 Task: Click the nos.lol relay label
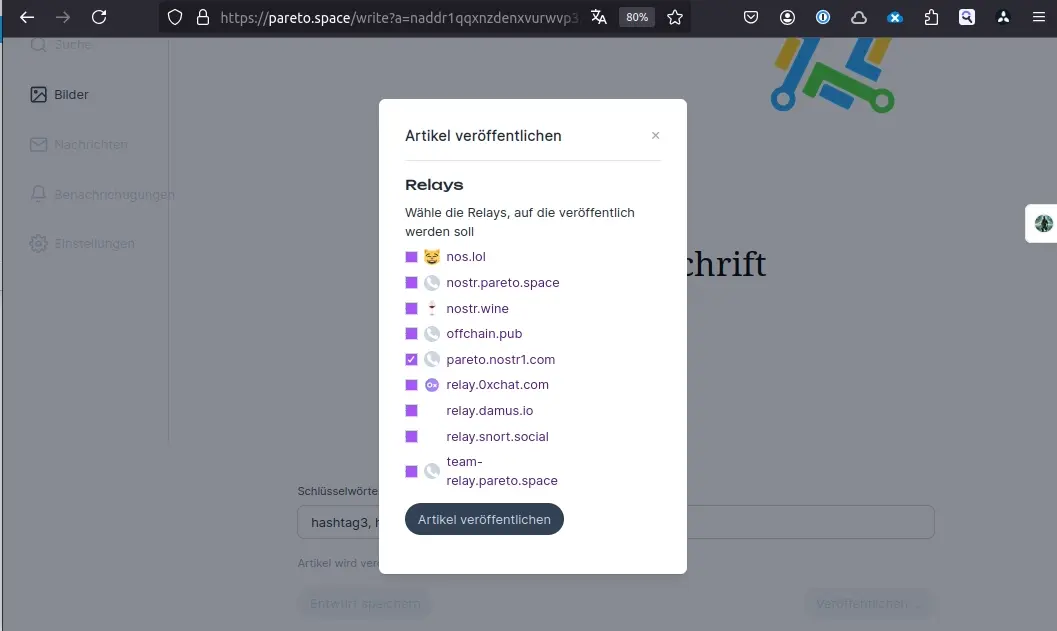point(466,257)
